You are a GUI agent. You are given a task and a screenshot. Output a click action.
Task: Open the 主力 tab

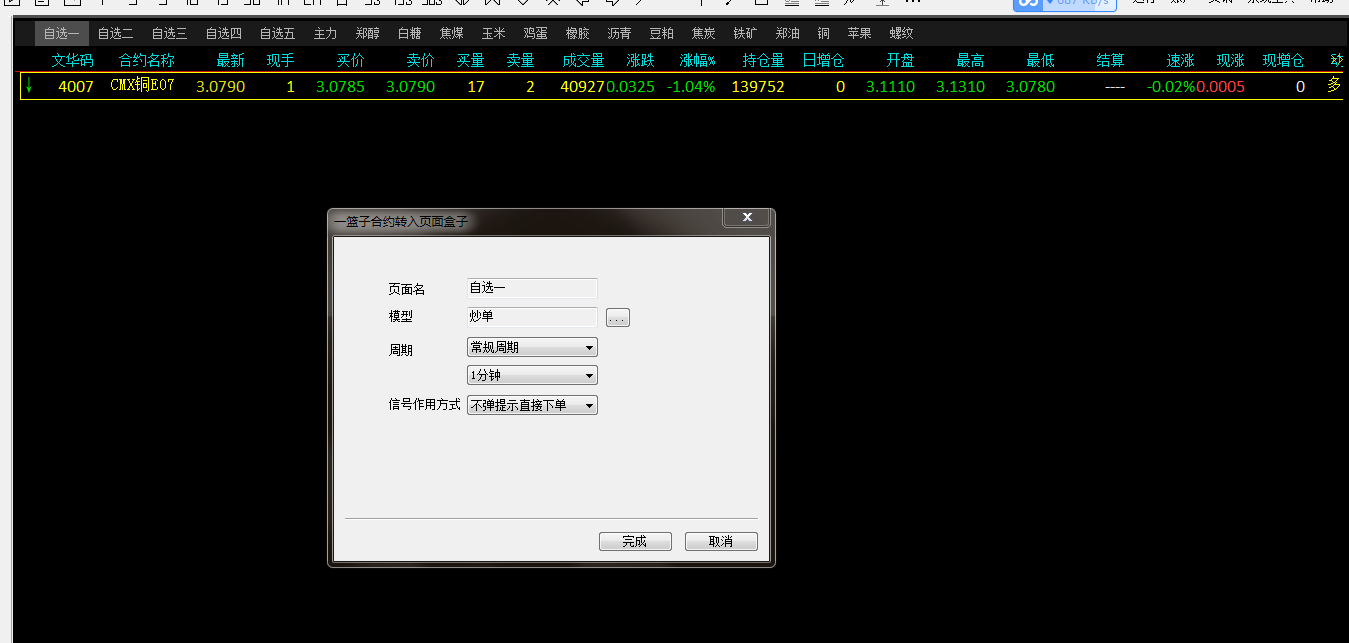325,33
